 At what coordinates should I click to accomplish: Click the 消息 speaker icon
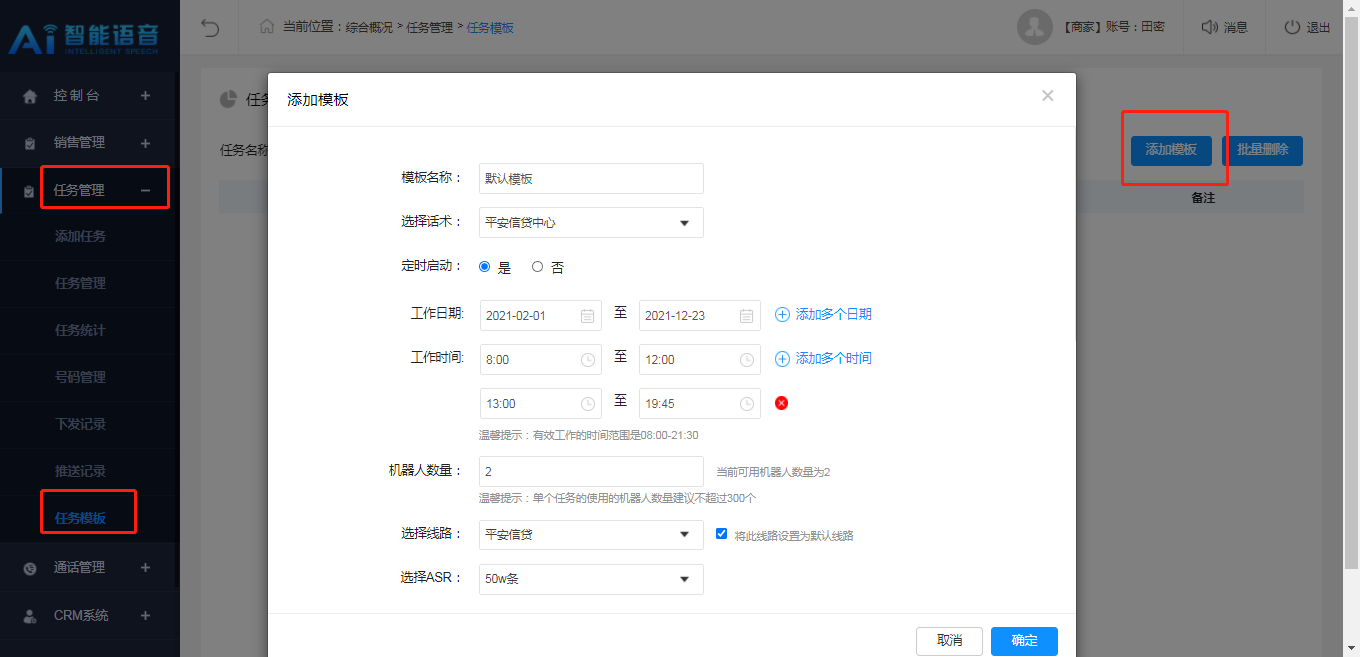pos(1210,28)
